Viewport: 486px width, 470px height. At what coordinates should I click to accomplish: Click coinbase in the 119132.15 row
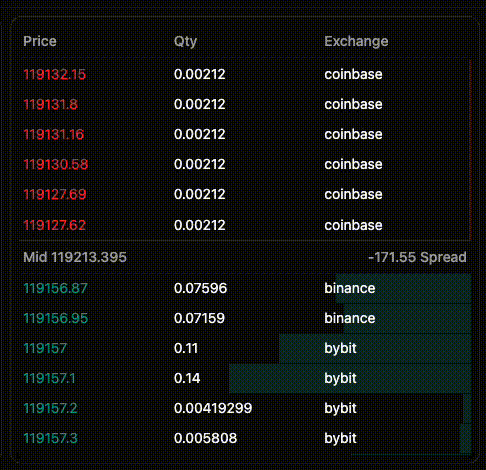[353, 74]
